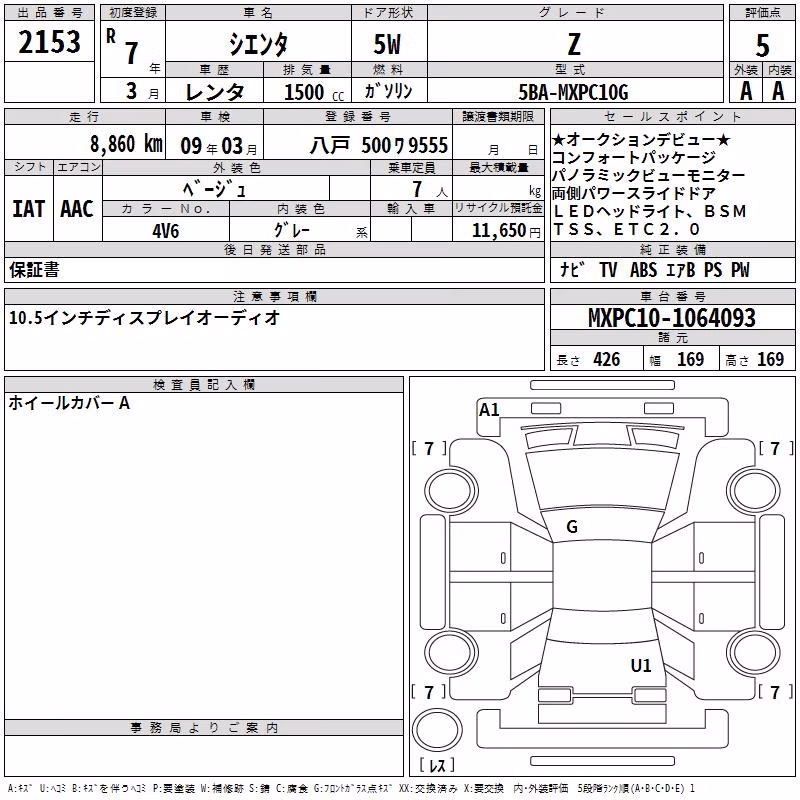Click the history value レンタ
The image size is (800, 800).
point(215,92)
